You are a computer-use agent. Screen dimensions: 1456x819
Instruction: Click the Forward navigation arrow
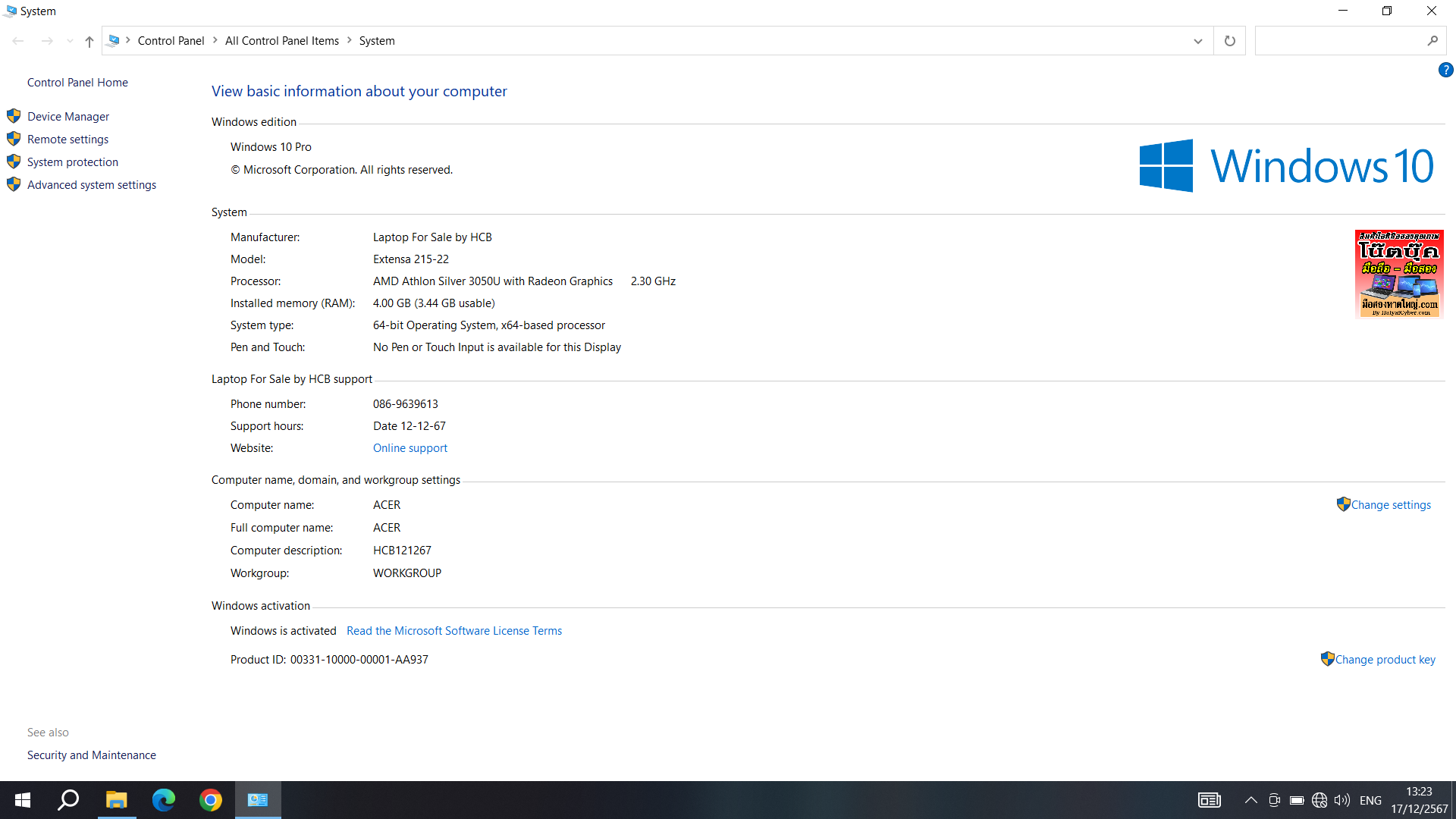point(47,41)
